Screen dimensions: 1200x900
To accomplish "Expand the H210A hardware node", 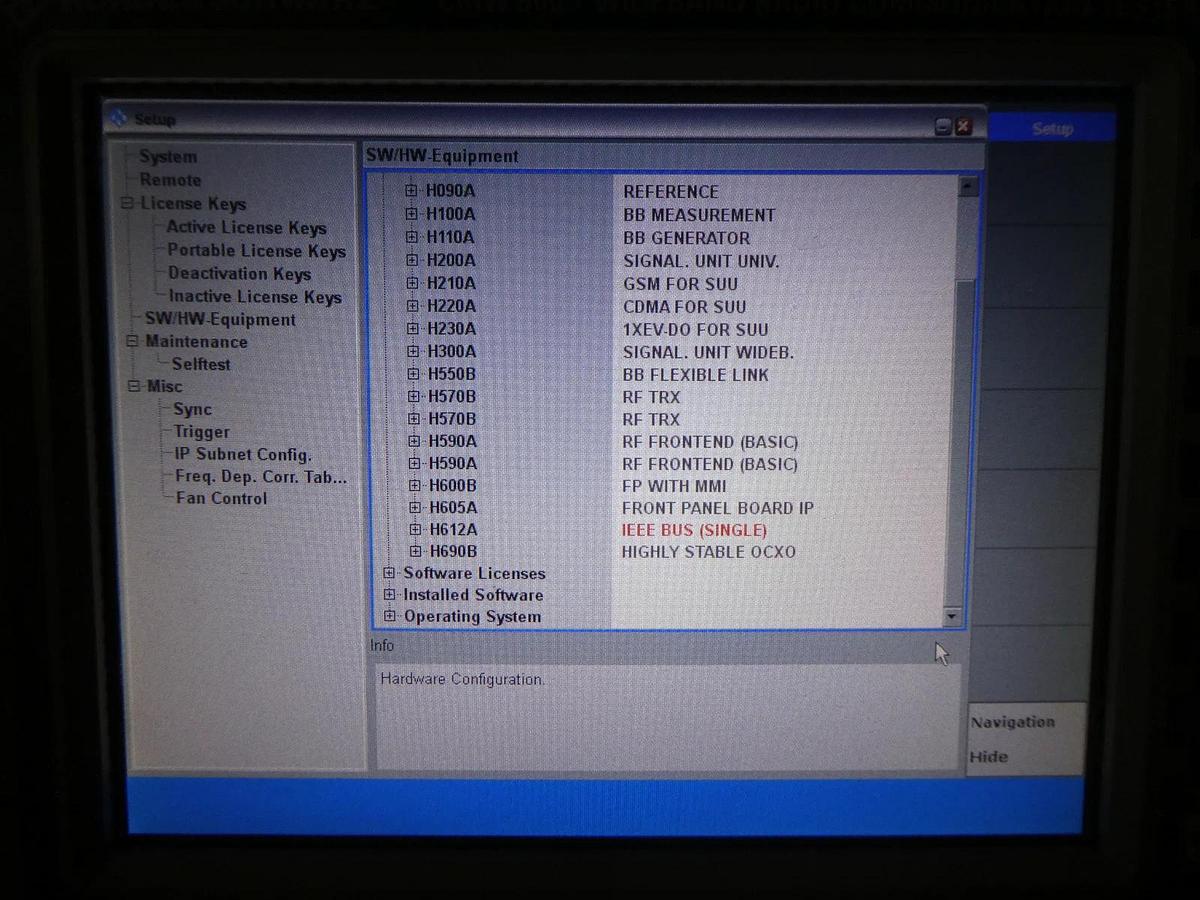I will pos(412,283).
